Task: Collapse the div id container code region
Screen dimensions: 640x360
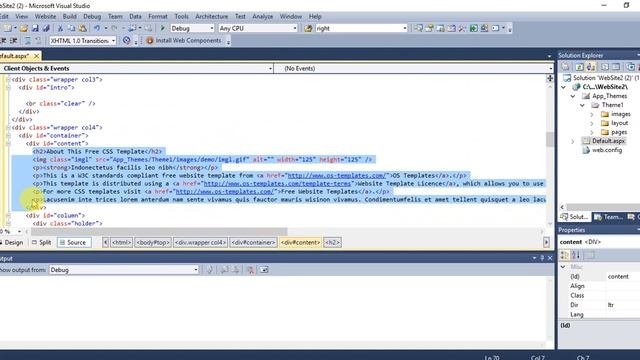Action: (x=8, y=136)
